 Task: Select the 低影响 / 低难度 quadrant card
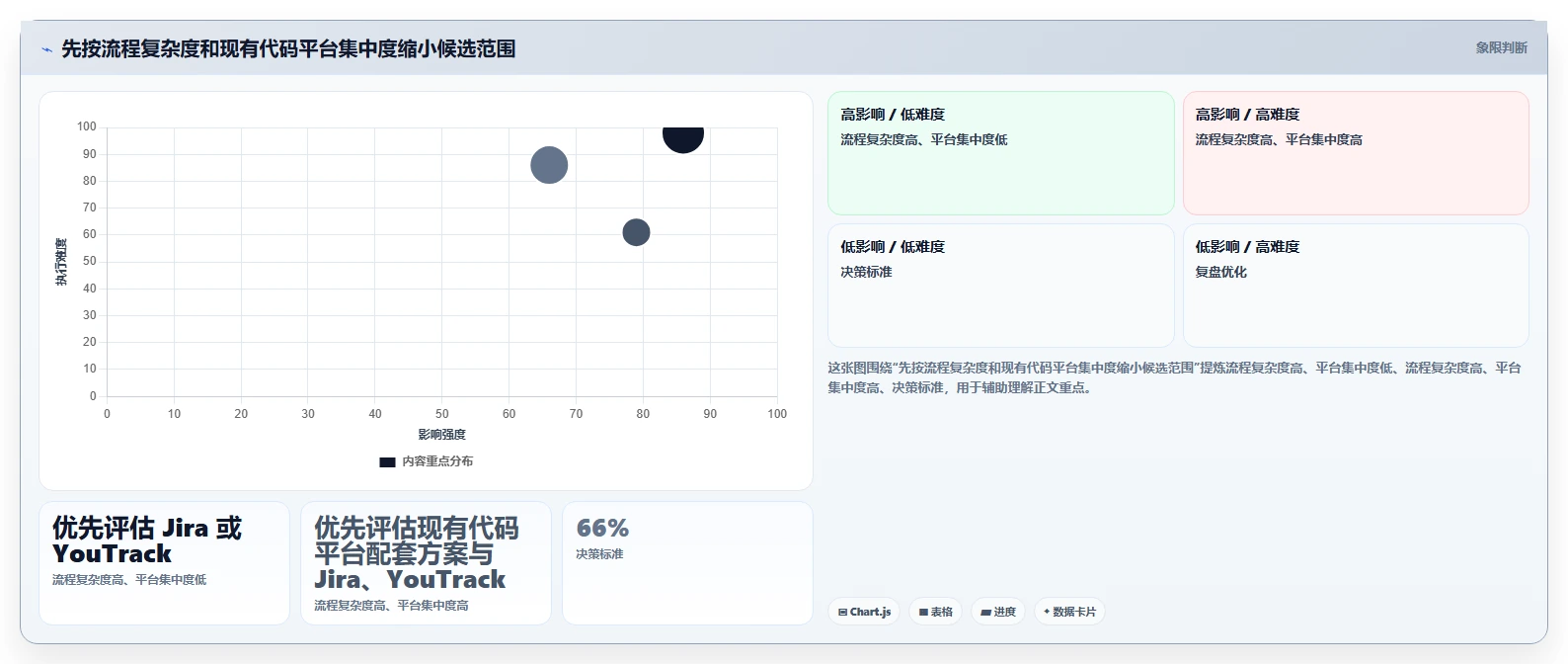[x=1000, y=286]
